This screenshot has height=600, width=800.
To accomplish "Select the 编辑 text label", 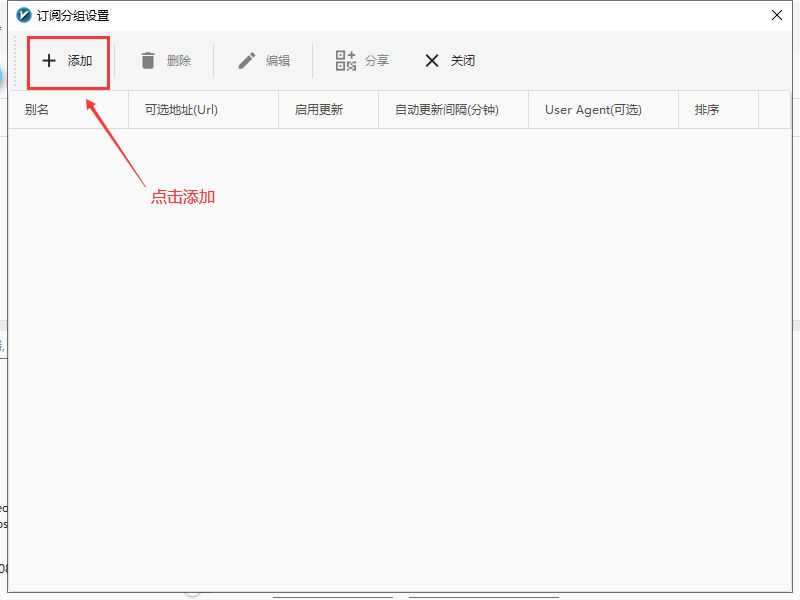I will click(278, 61).
